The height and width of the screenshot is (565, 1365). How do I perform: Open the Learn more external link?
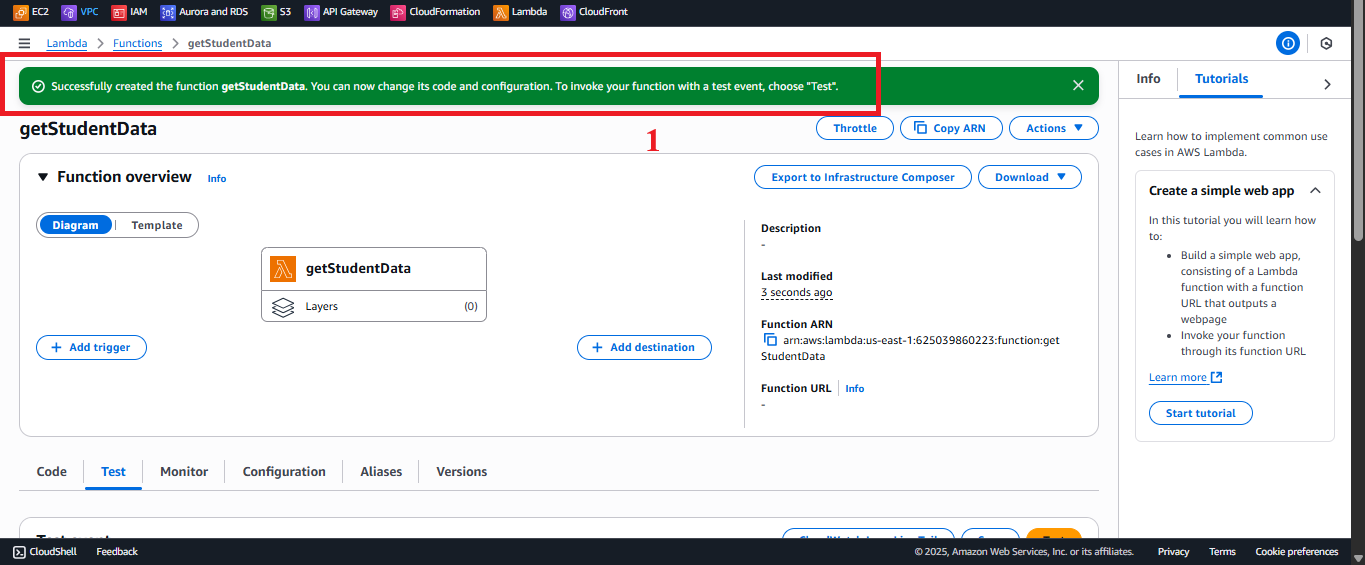[x=1186, y=377]
